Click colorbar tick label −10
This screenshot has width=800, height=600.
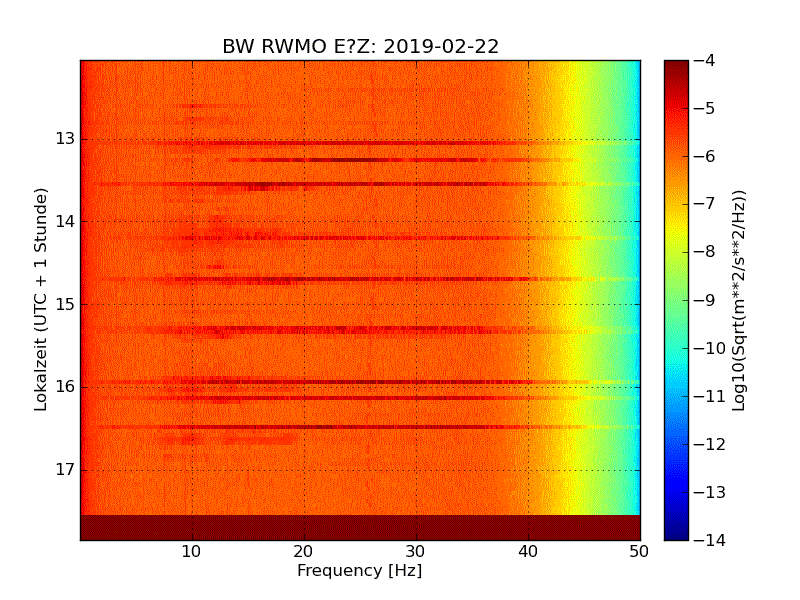(710, 348)
